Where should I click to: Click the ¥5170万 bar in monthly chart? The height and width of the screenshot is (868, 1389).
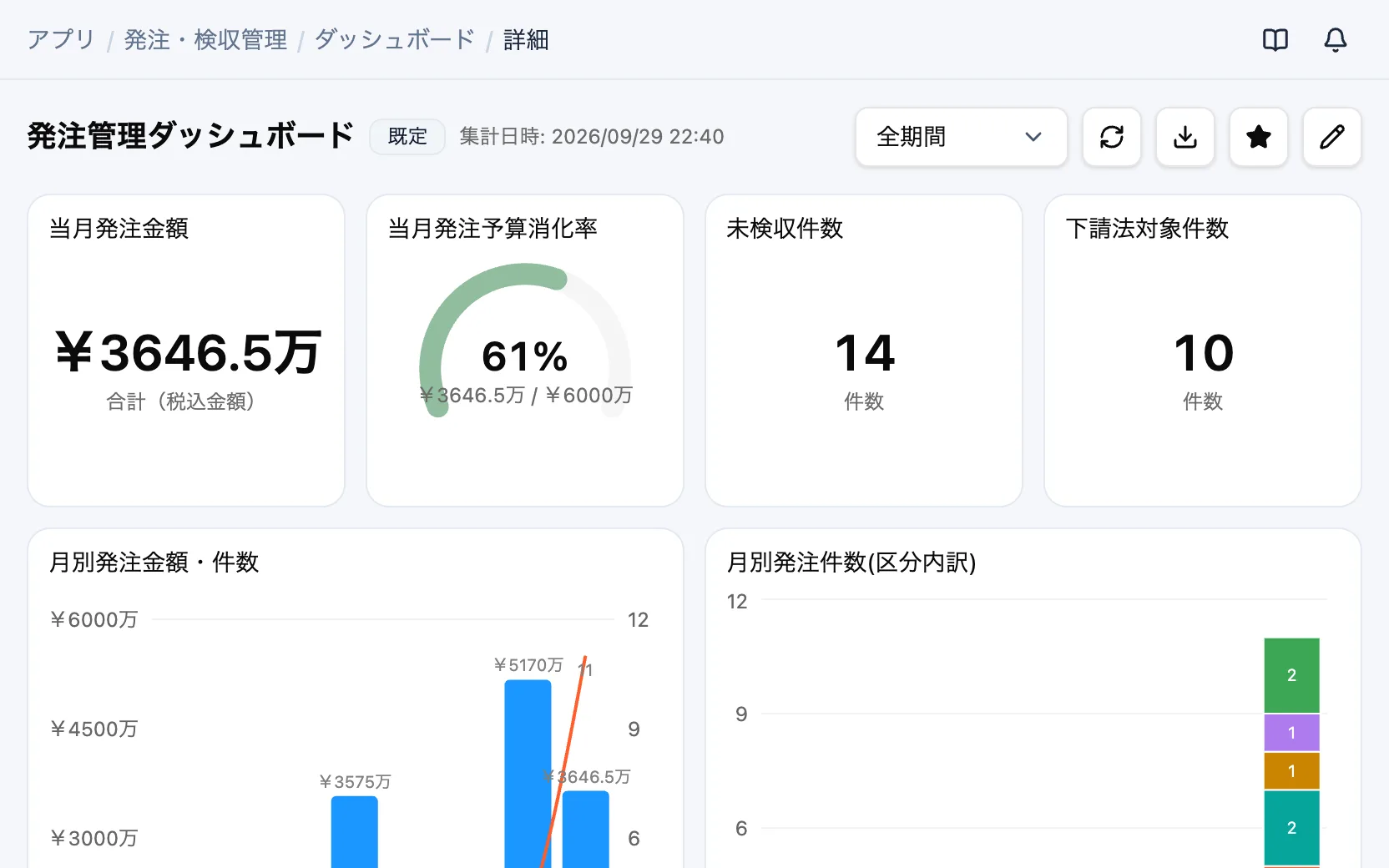[x=528, y=774]
